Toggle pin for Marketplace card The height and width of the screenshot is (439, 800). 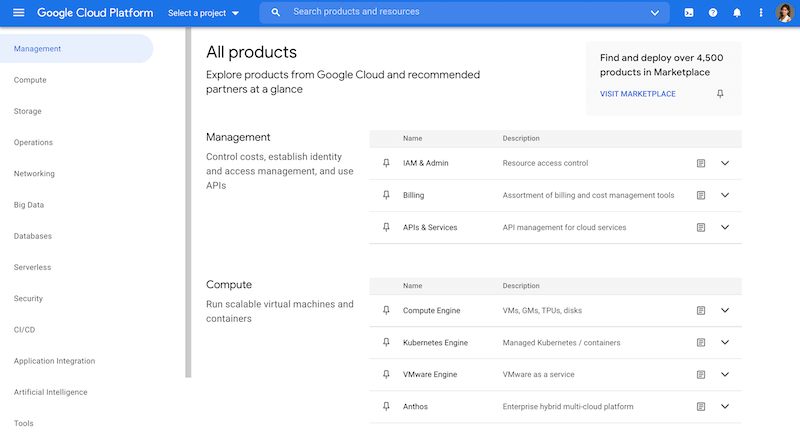720,94
